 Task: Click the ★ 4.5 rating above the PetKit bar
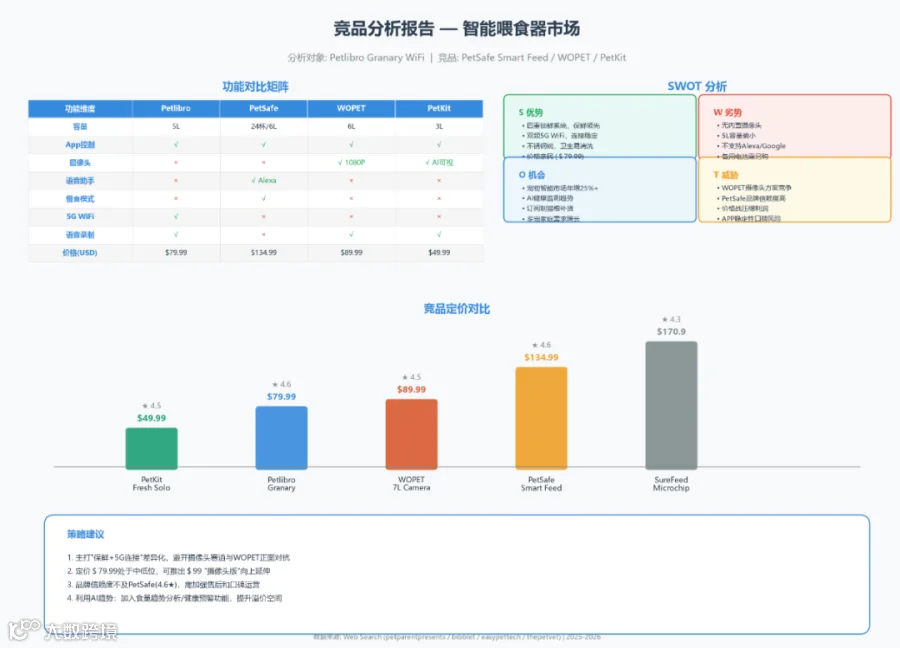click(152, 405)
